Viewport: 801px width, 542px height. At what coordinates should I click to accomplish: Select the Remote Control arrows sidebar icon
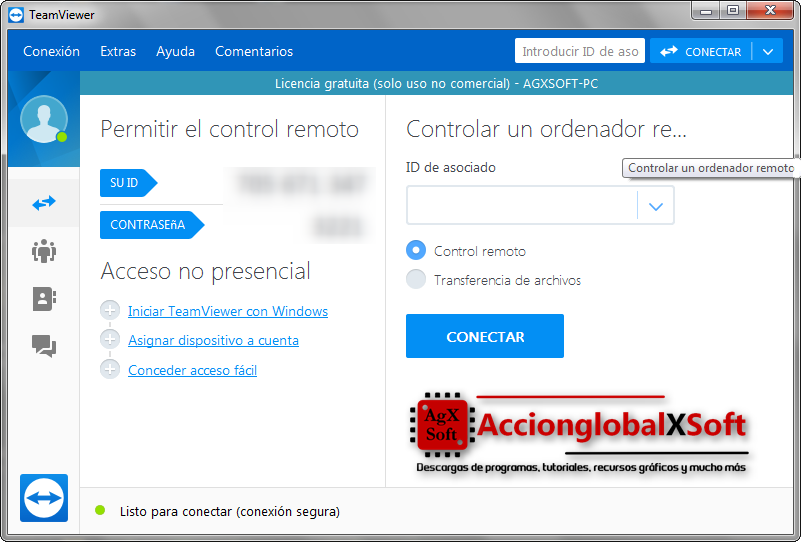point(44,203)
